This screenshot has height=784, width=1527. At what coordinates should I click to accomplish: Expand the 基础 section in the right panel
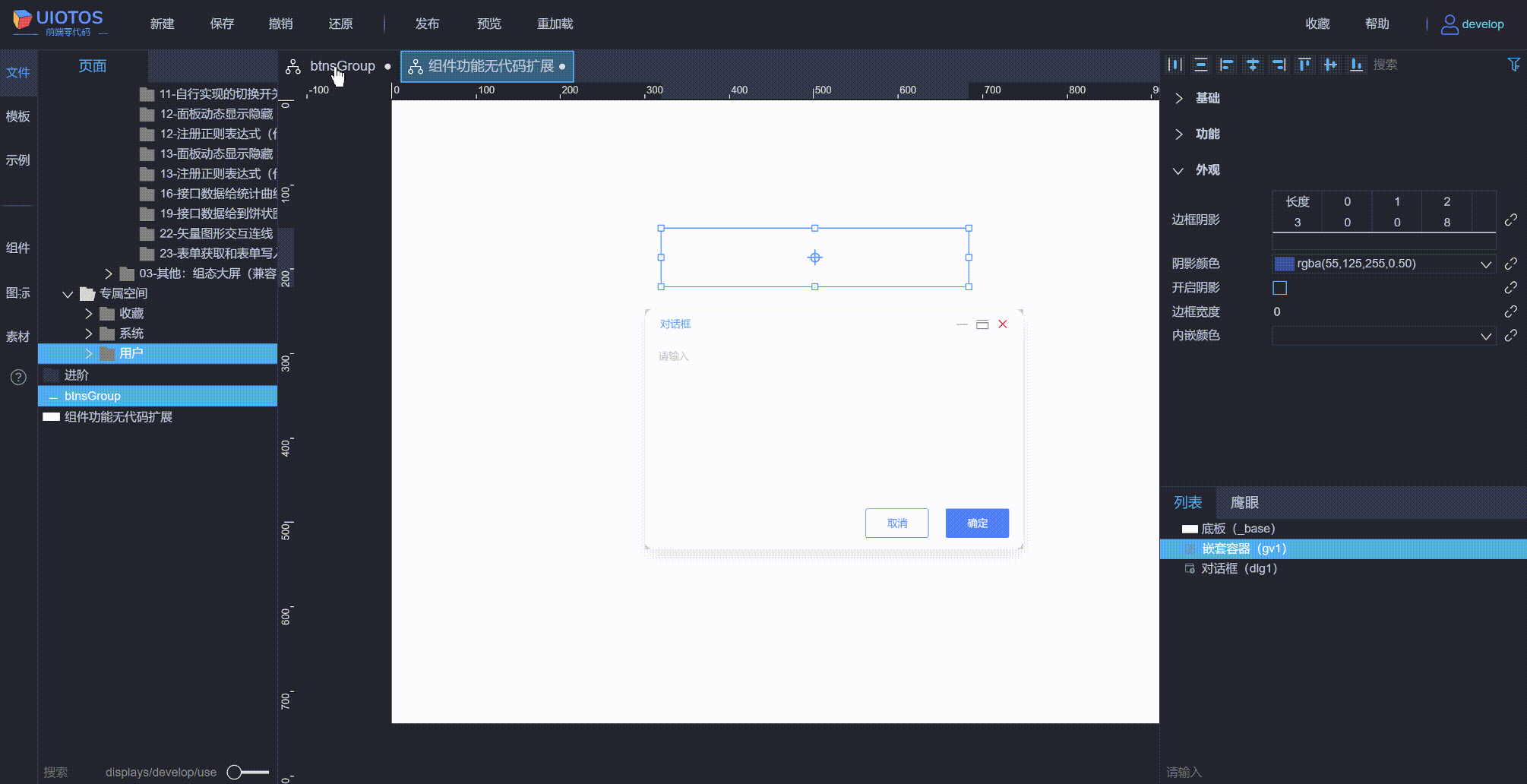1204,98
